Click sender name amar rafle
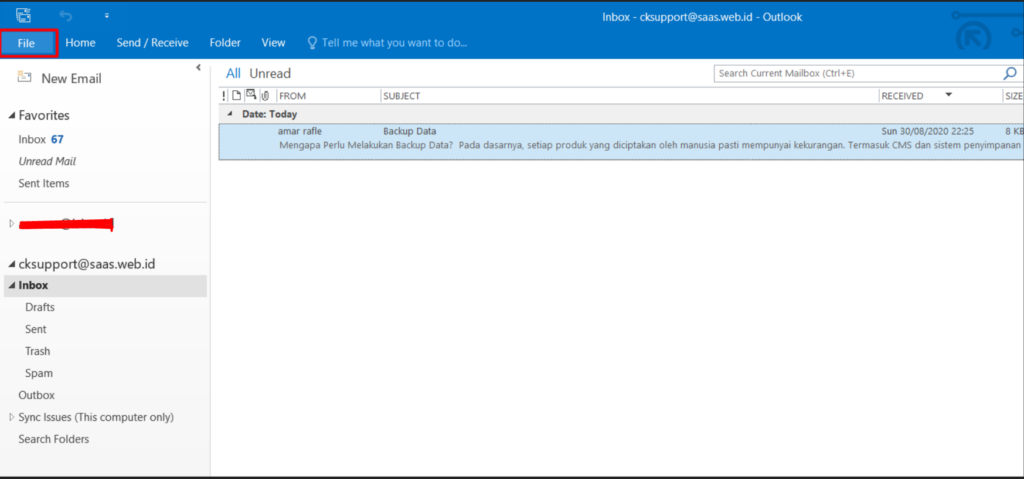 click(300, 131)
